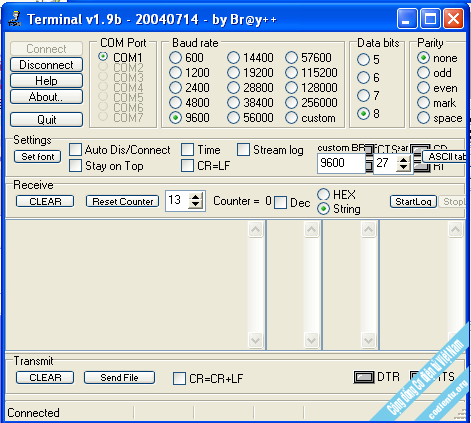Click the Disconnect button
Screen dimensions: 471x423
pos(46,65)
